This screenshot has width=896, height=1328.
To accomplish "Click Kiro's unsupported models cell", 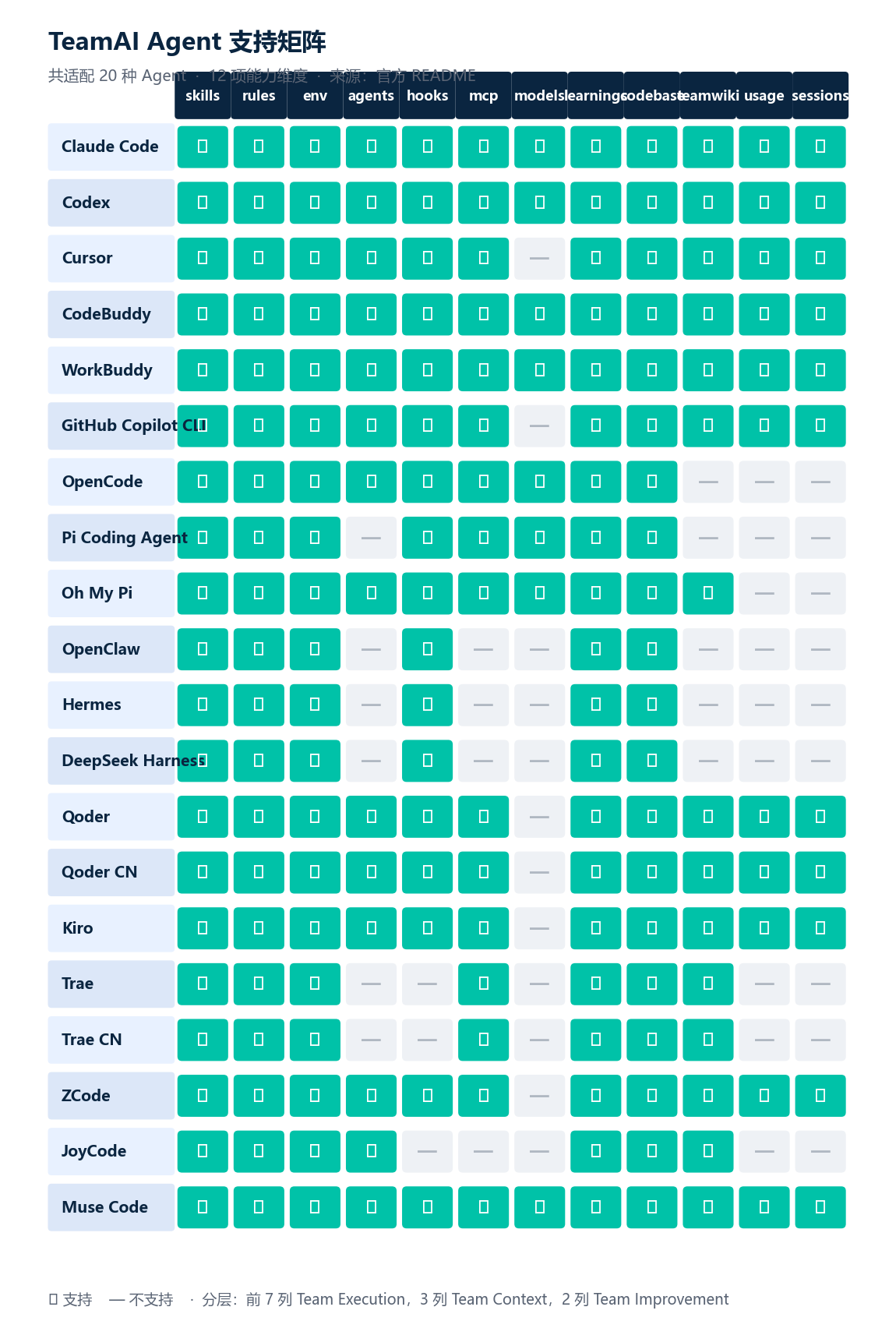I will point(540,928).
